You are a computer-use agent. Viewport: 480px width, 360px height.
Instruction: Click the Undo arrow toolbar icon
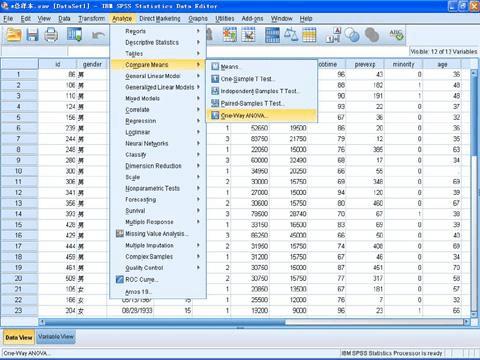[x=98, y=35]
